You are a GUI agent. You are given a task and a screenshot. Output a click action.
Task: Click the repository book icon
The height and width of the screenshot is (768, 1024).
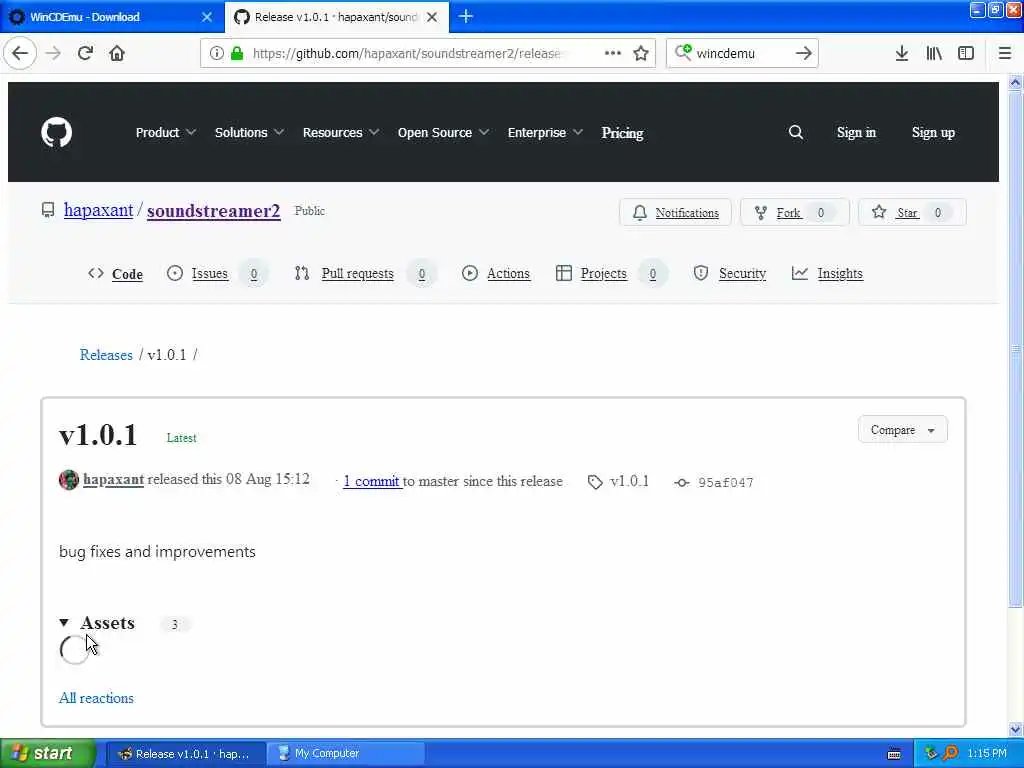(x=48, y=210)
